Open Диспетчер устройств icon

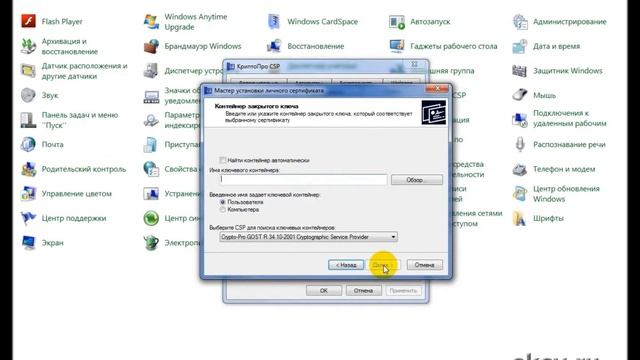[x=151, y=71]
